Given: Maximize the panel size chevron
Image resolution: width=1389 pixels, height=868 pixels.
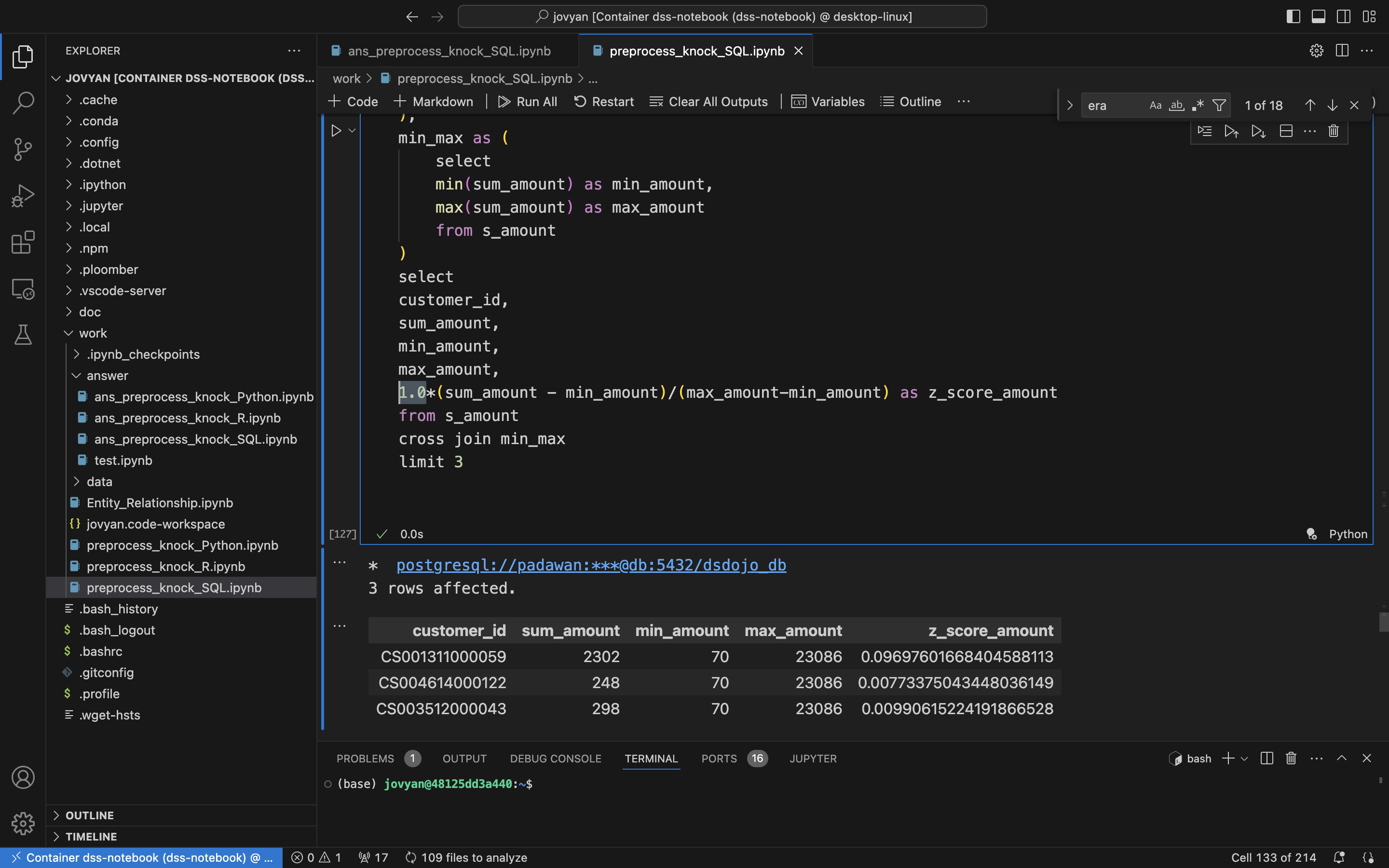Looking at the screenshot, I should coord(1341,759).
